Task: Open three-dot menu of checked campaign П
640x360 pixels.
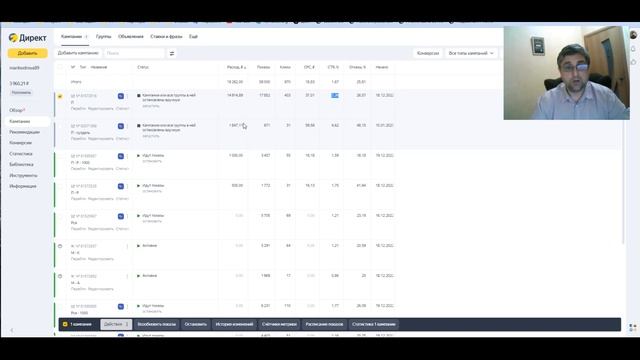Action: click(x=127, y=96)
